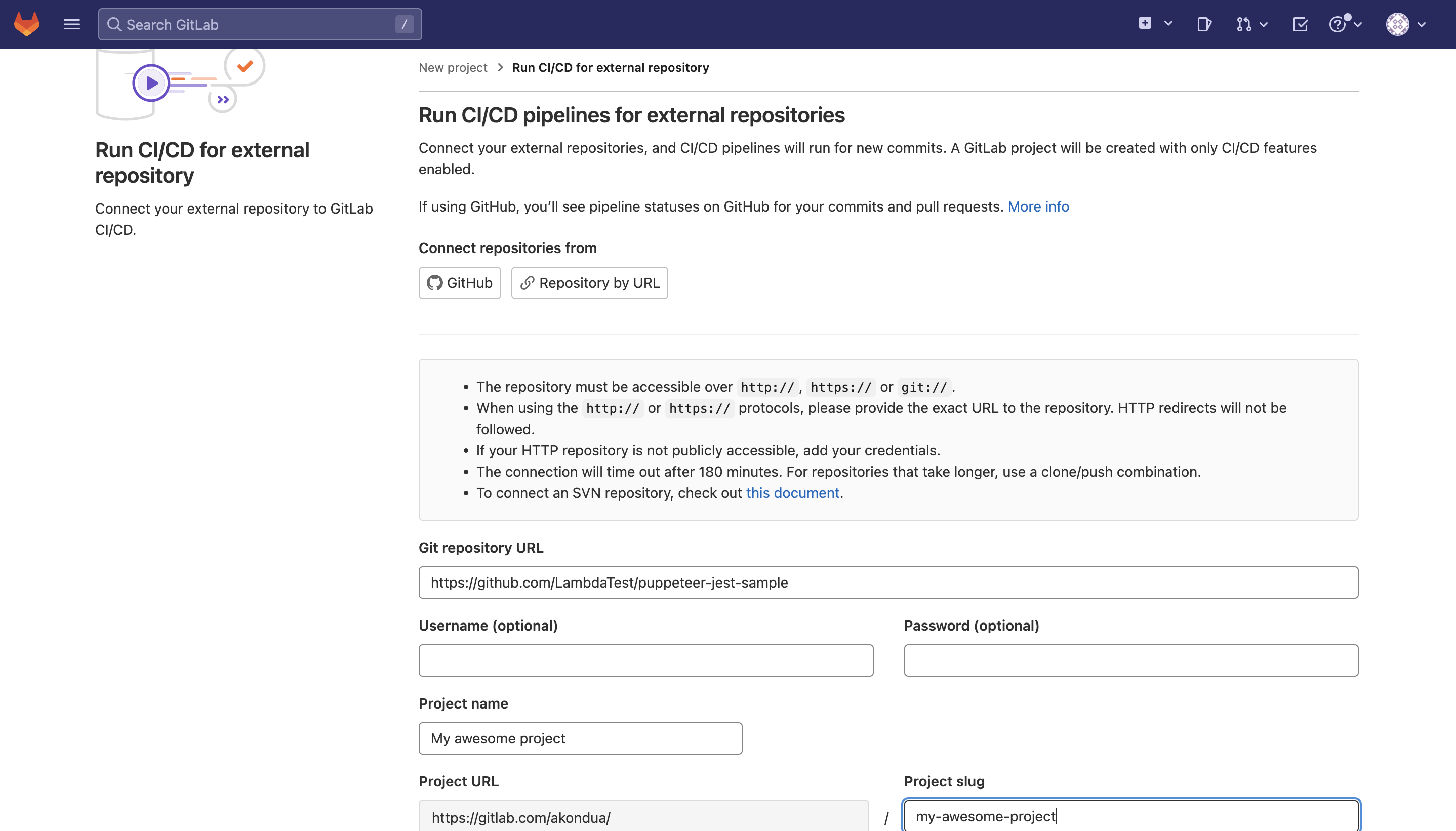Screen dimensions: 1456x831
Task: Select the Repository by URL button
Action: 589,282
